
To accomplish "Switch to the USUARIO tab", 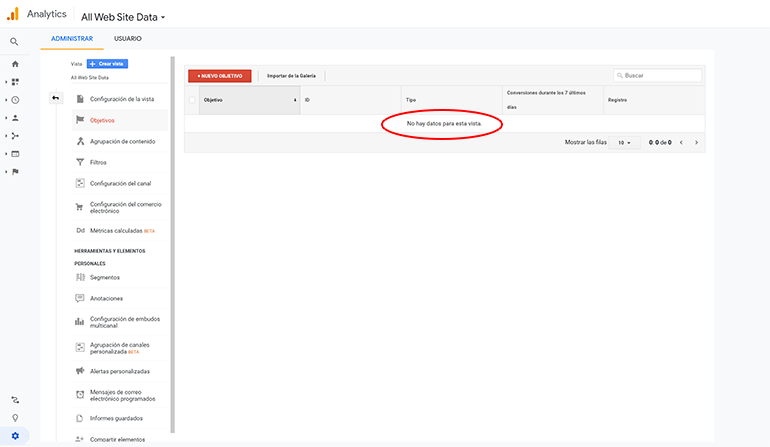I will click(128, 39).
